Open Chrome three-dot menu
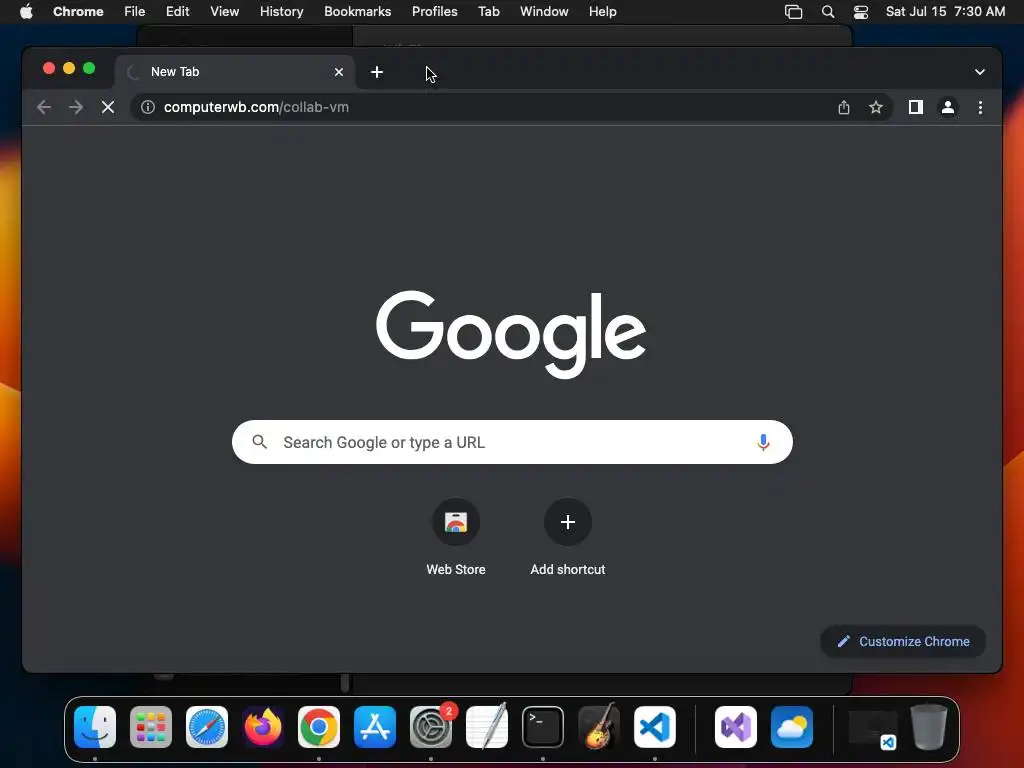 (980, 107)
